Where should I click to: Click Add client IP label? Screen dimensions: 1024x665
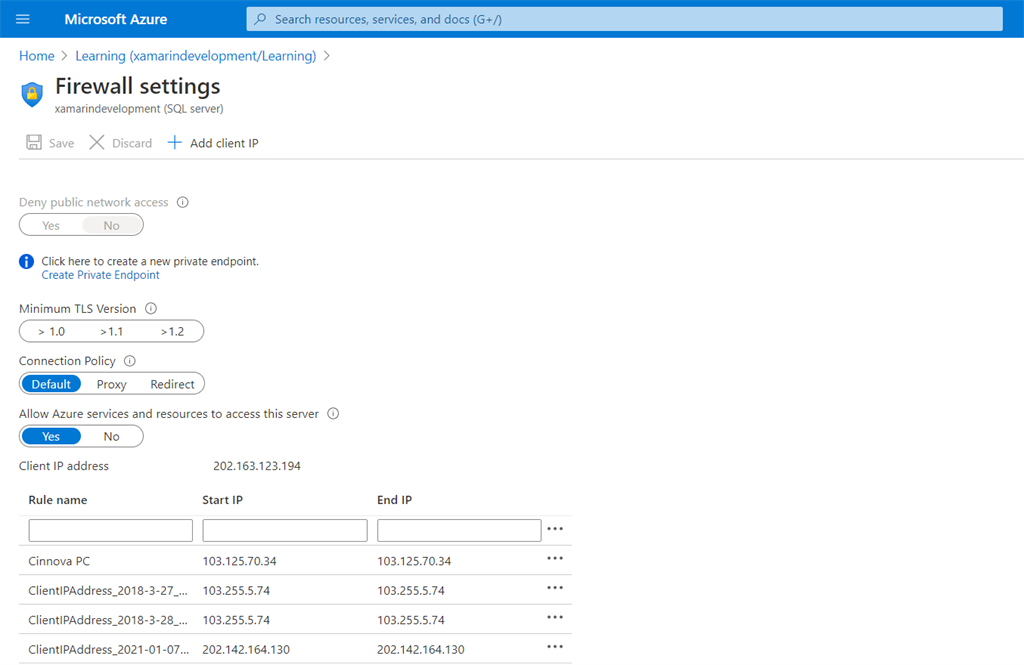[x=224, y=143]
